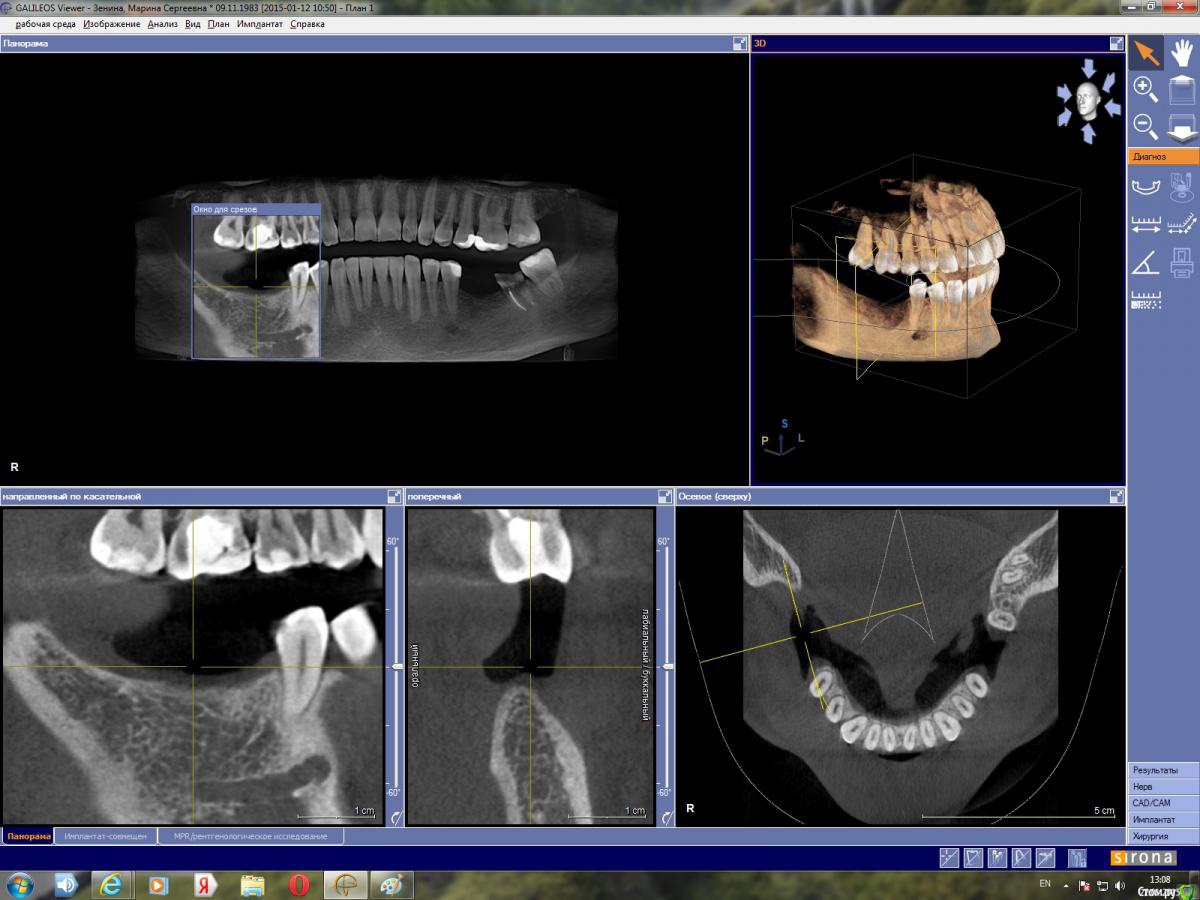The height and width of the screenshot is (900, 1200).
Task: Toggle maximize on the поперечный panel
Action: click(665, 496)
